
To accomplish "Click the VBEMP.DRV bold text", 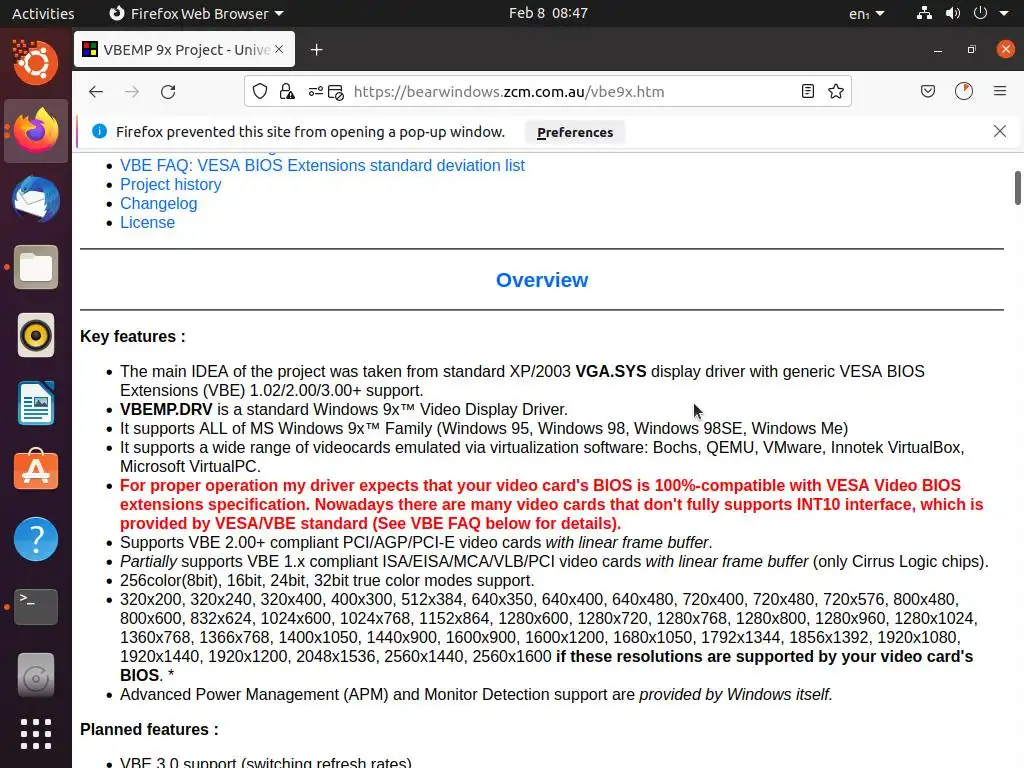I will [166, 409].
